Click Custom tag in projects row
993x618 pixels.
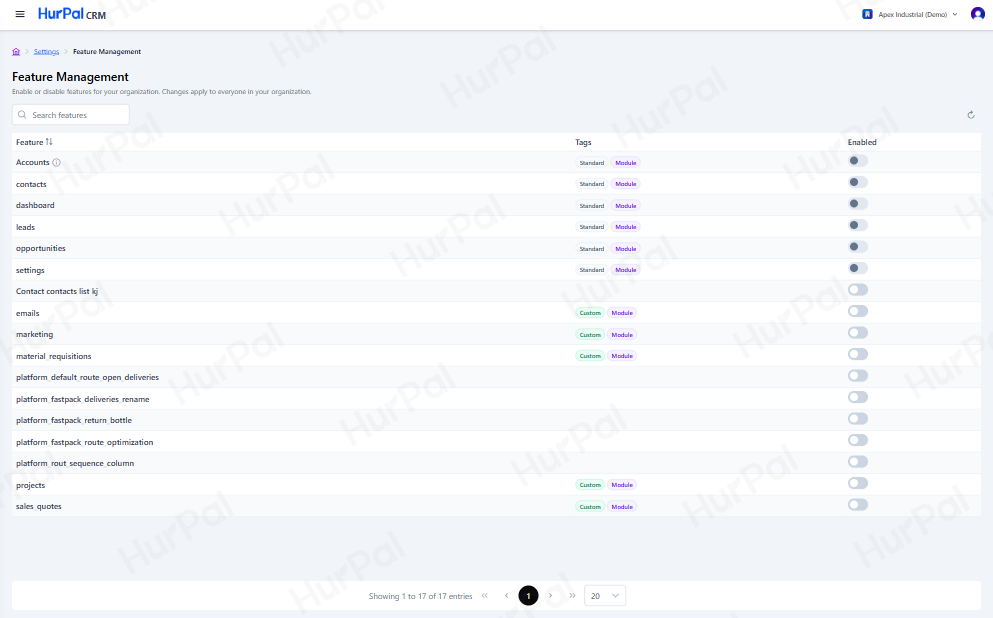pyautogui.click(x=590, y=485)
